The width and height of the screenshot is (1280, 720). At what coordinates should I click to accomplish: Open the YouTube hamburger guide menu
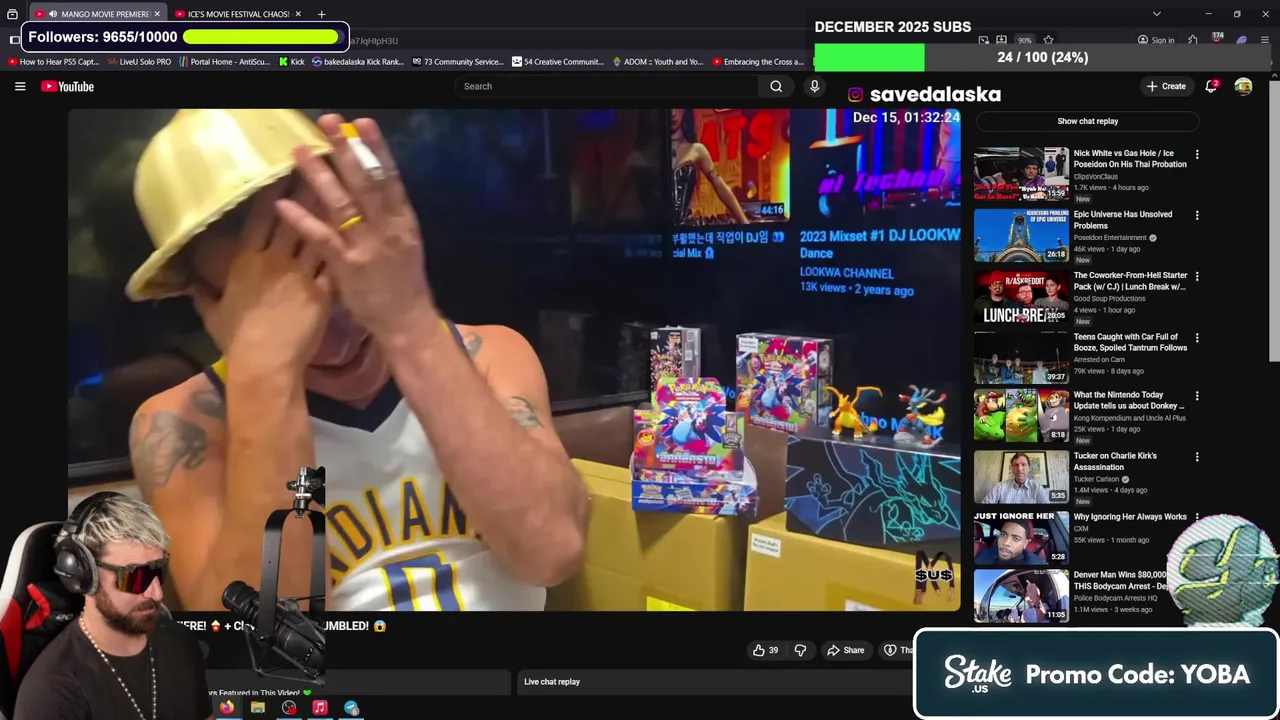[x=20, y=86]
